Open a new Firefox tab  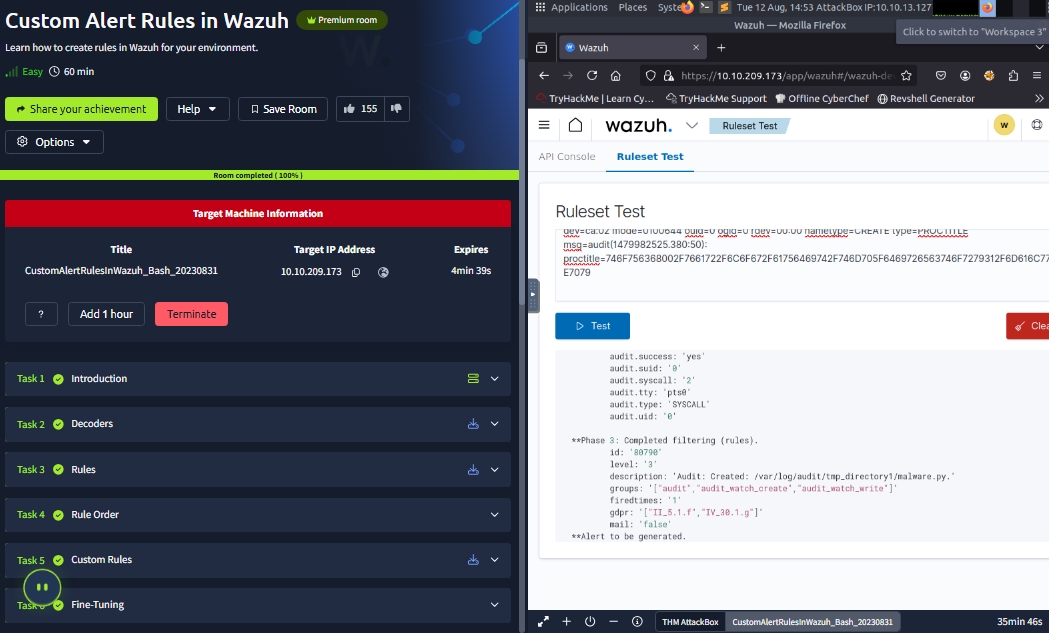click(721, 48)
